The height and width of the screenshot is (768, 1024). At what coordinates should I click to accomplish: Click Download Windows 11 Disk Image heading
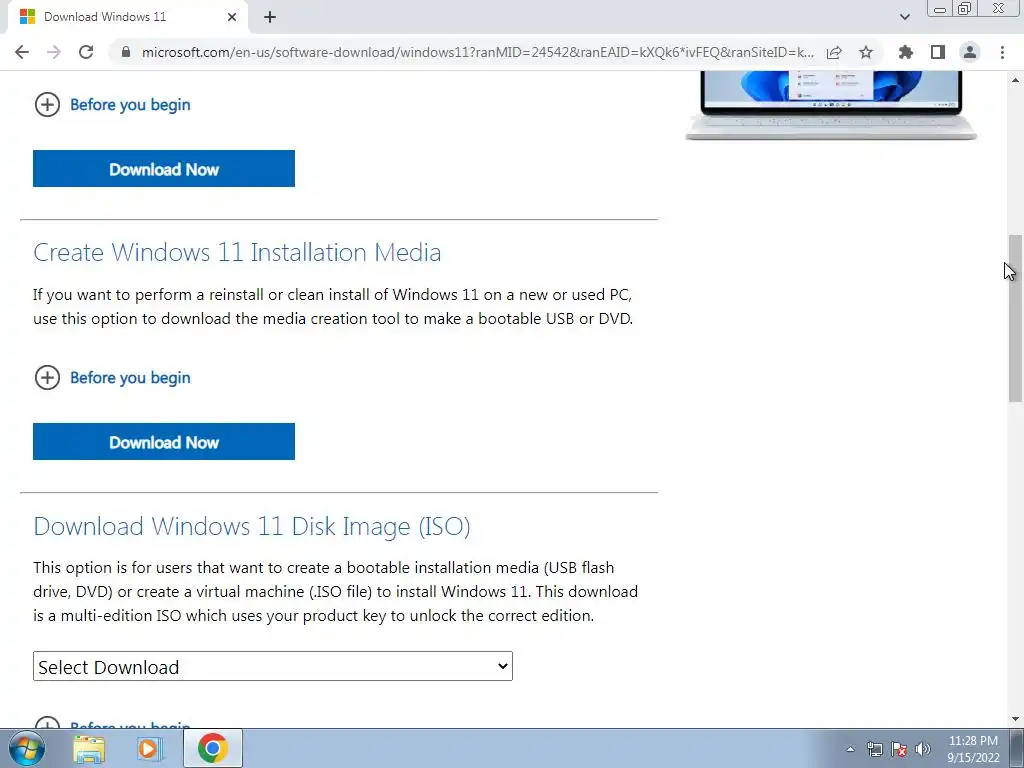[251, 526]
